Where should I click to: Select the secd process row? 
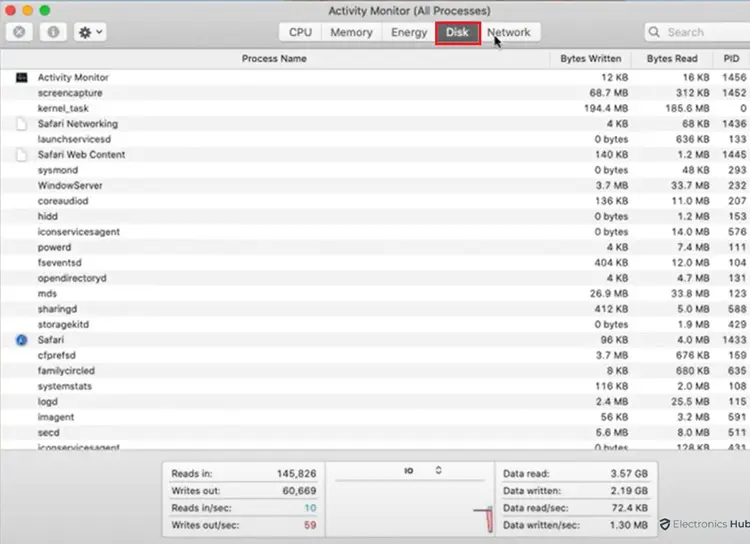coord(375,433)
